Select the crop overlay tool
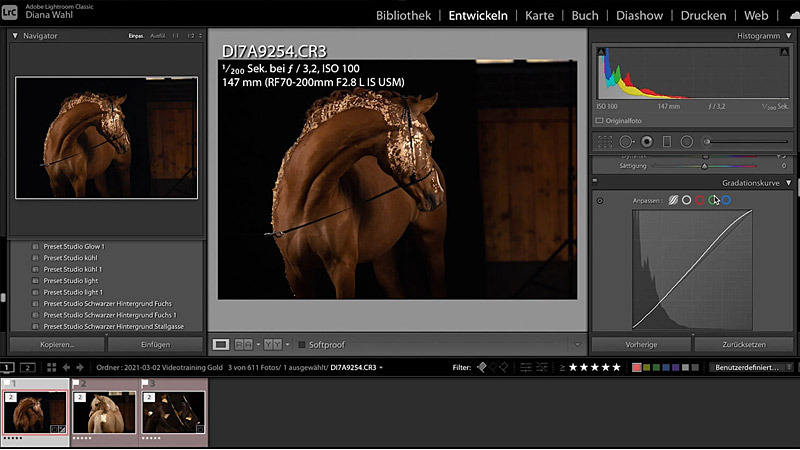800x450 pixels. [x=604, y=142]
